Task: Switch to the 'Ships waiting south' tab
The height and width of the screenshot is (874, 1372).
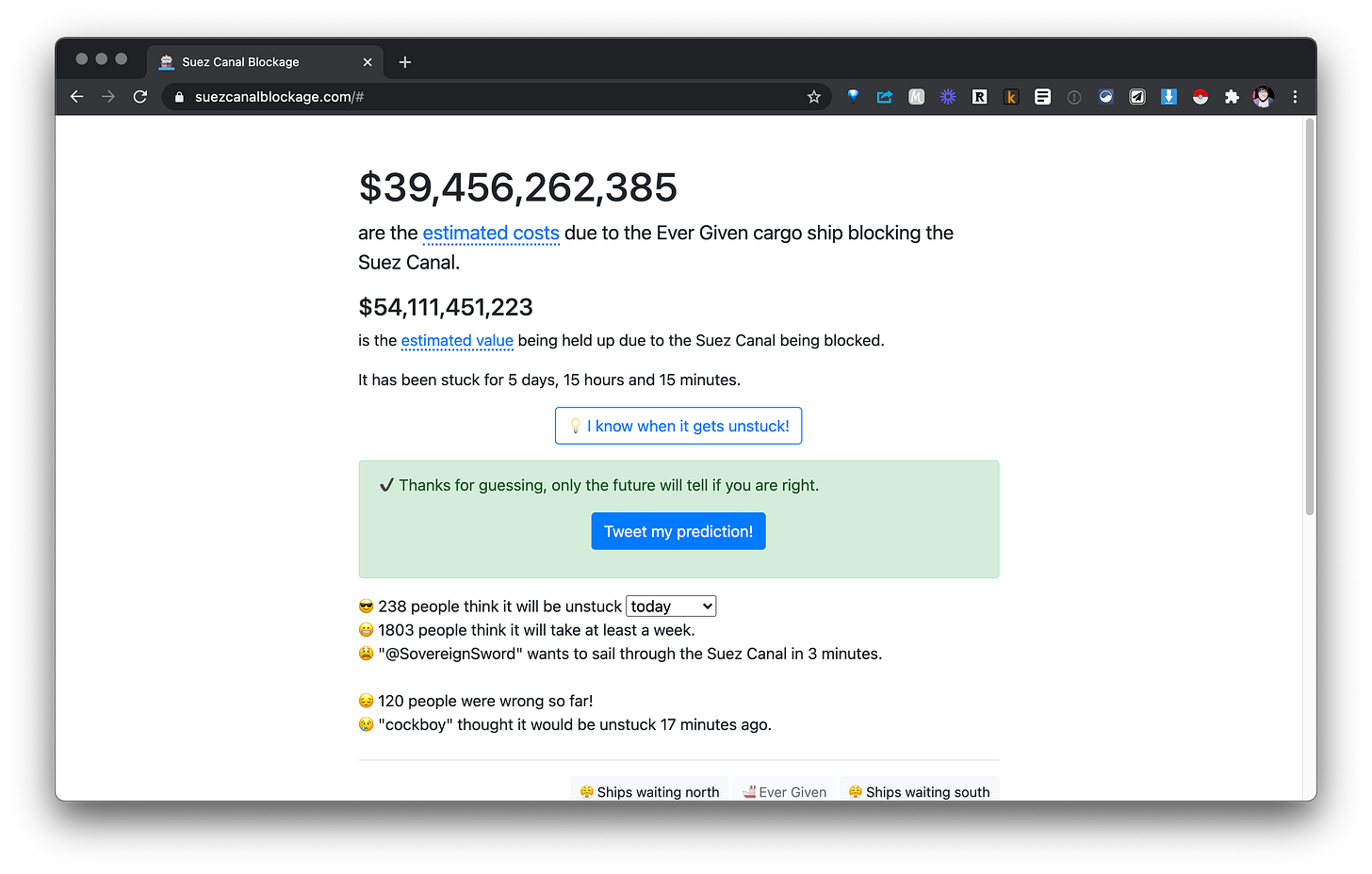Action: click(920, 791)
